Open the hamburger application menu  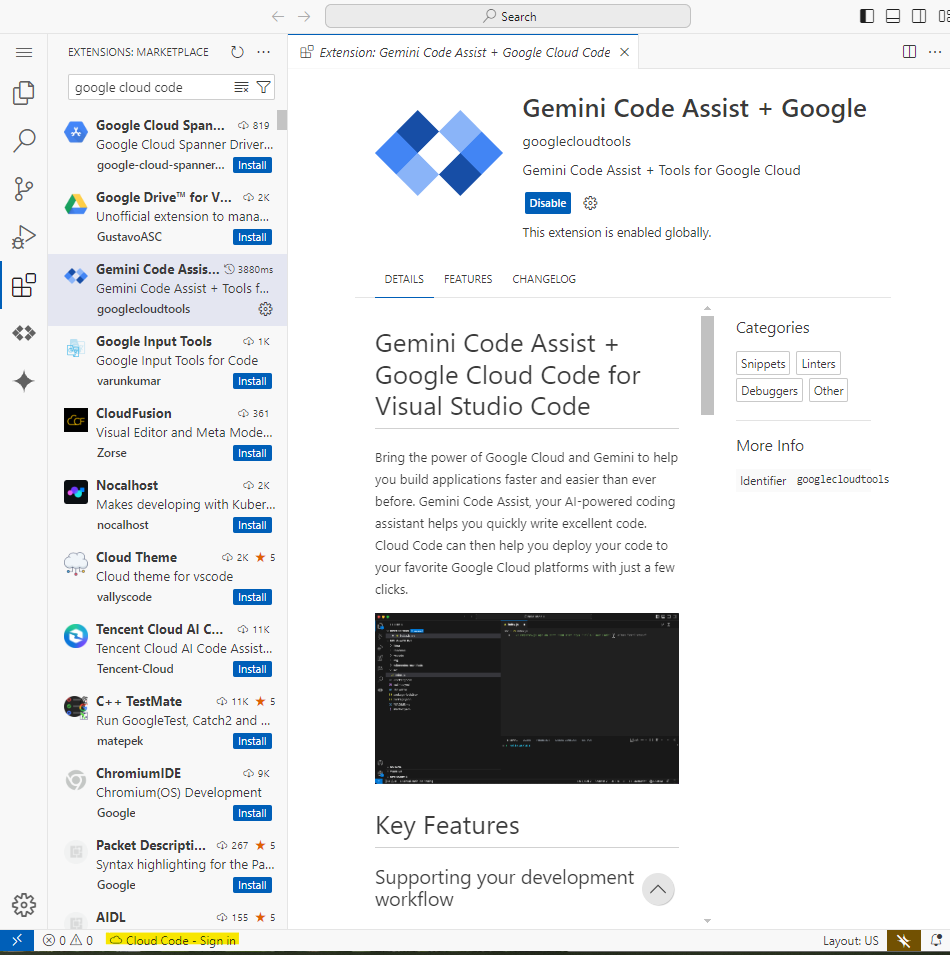24,52
